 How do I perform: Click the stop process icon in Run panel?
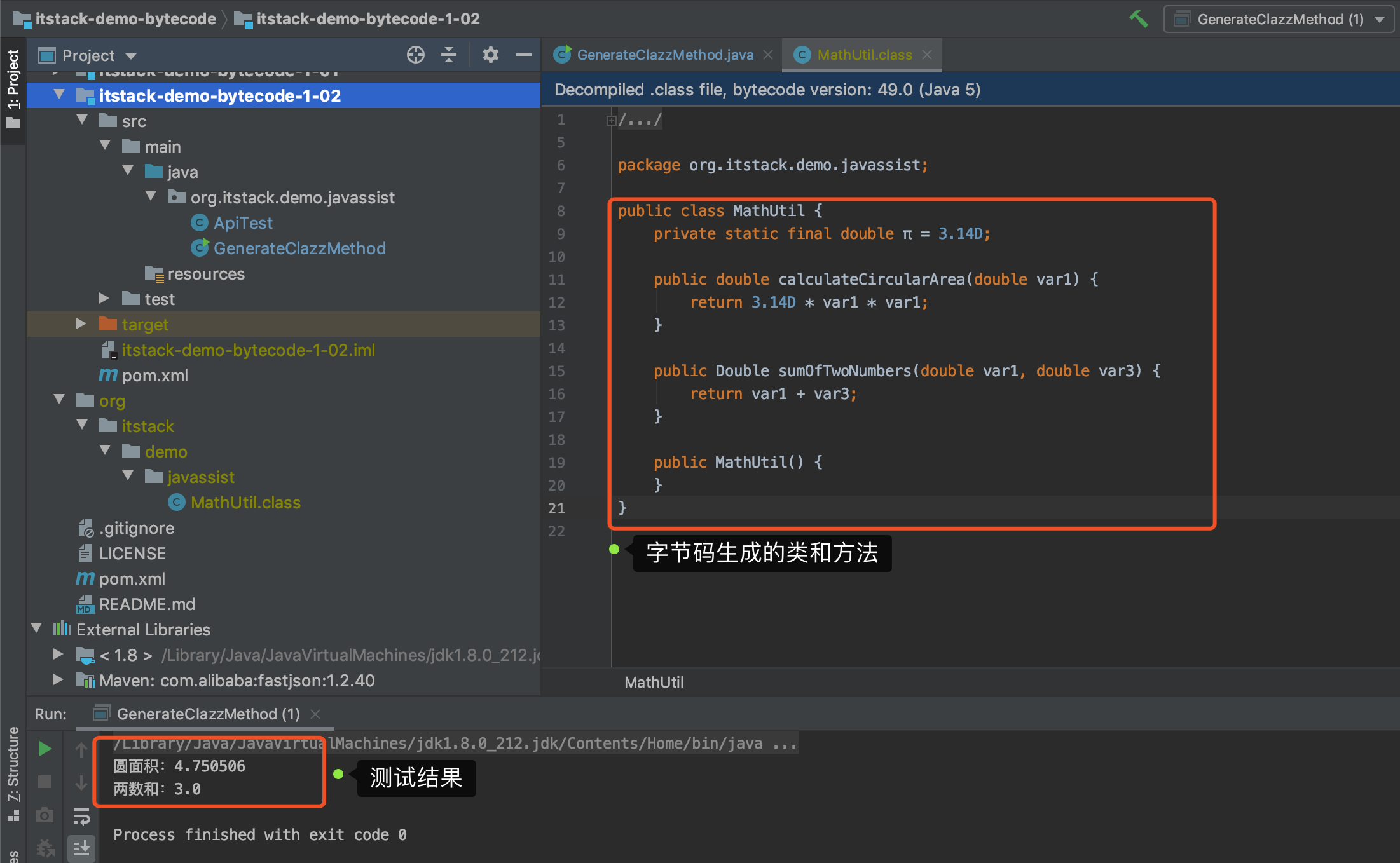45,782
